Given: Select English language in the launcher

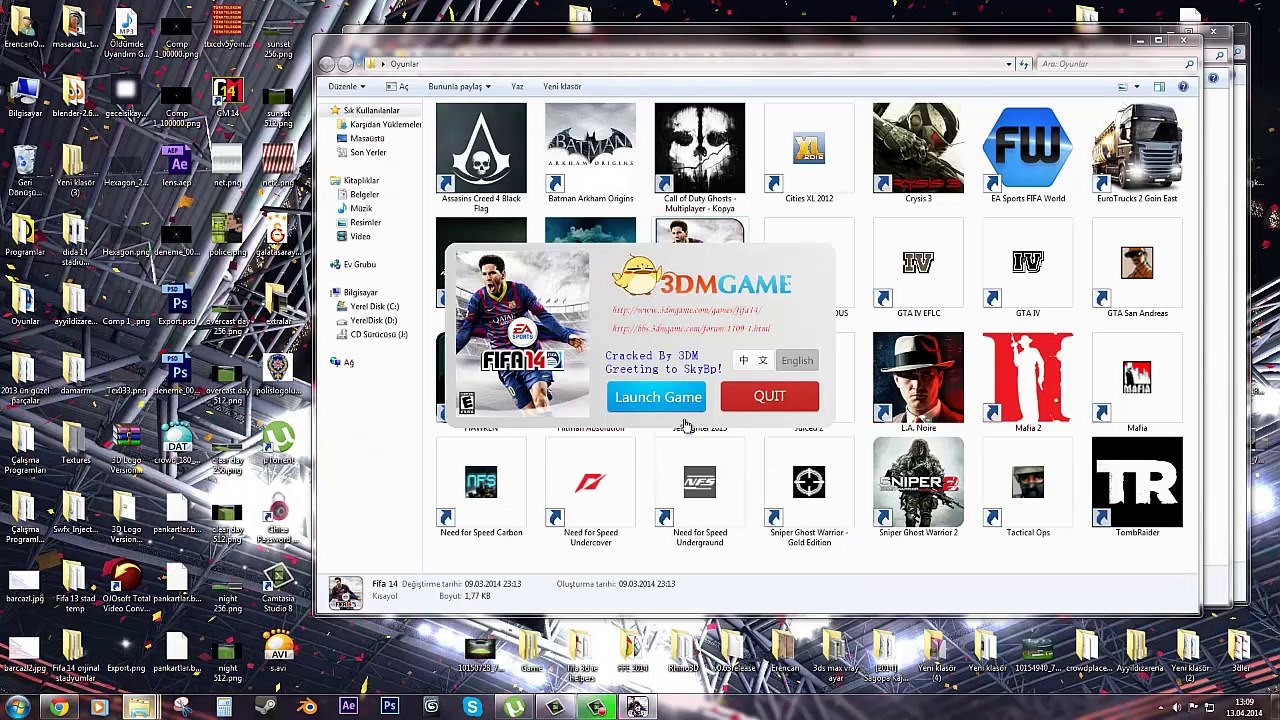Looking at the screenshot, I should point(797,360).
